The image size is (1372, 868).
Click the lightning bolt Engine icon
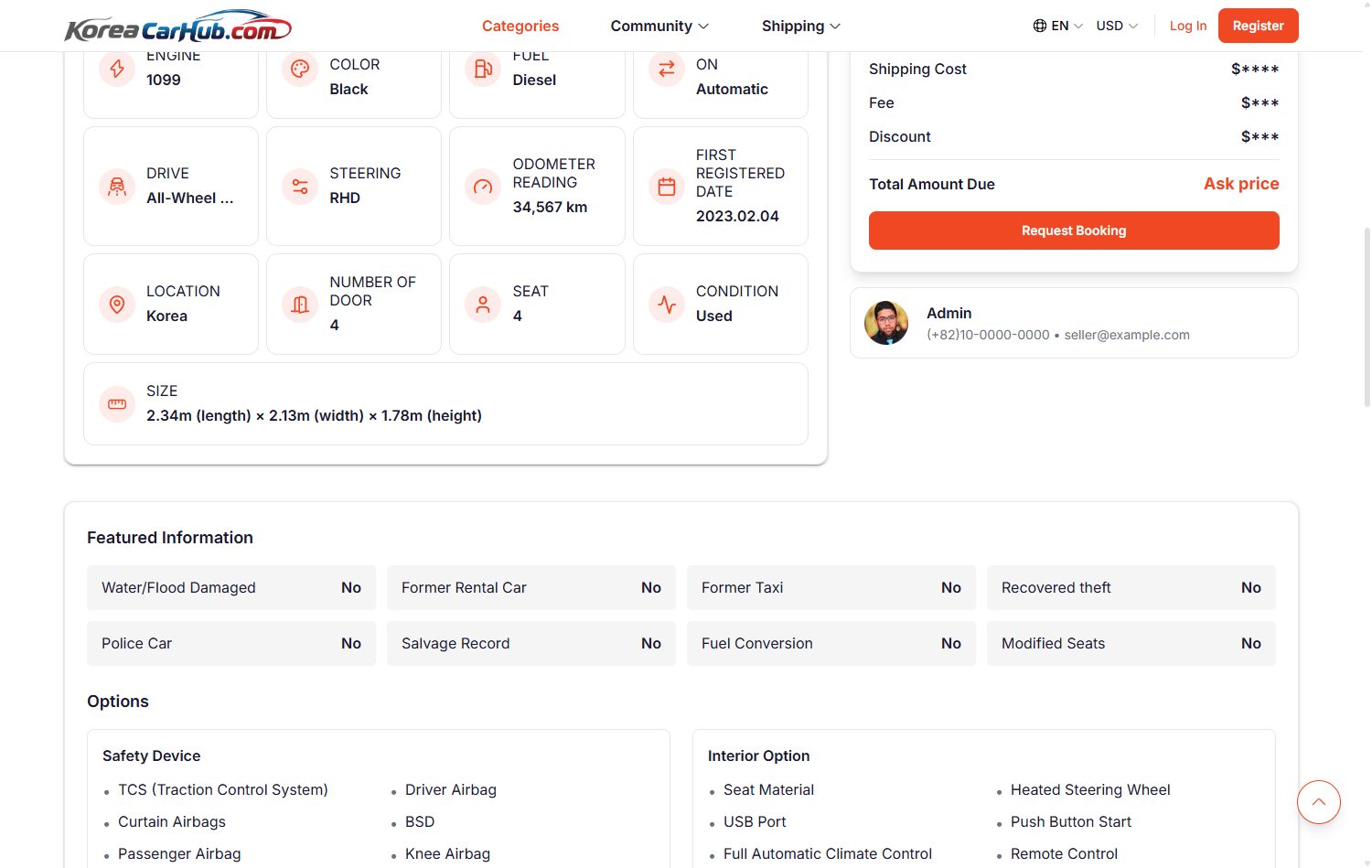(x=117, y=69)
